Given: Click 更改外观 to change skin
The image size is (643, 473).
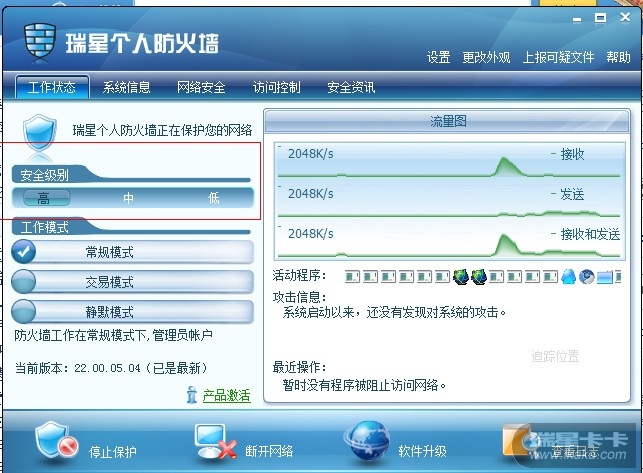Looking at the screenshot, I should tap(486, 57).
